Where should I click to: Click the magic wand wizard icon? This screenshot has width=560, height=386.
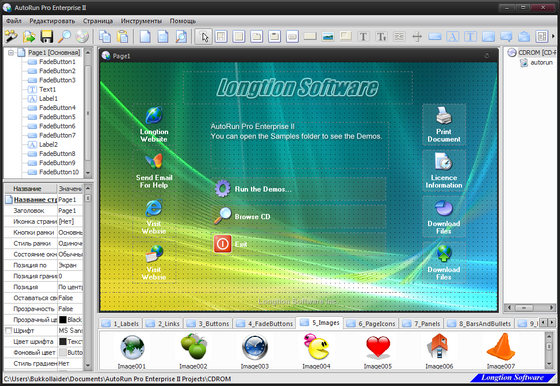click(x=11, y=36)
